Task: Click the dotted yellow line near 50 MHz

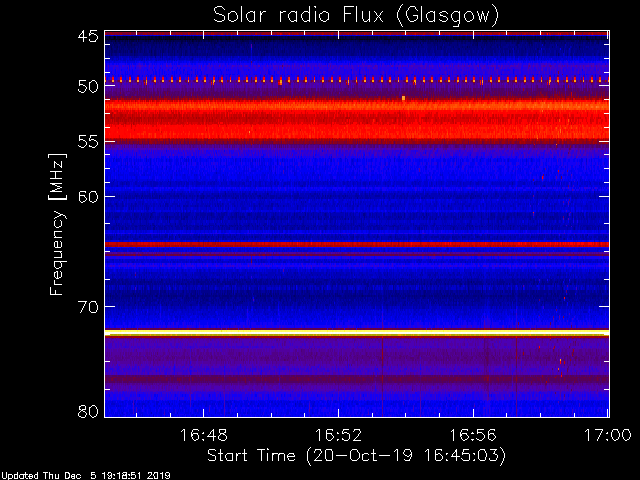Action: pyautogui.click(x=357, y=80)
